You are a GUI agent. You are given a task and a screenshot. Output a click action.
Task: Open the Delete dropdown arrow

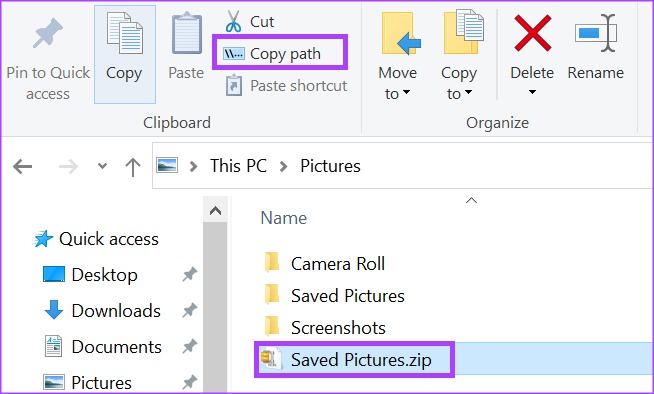tap(532, 92)
